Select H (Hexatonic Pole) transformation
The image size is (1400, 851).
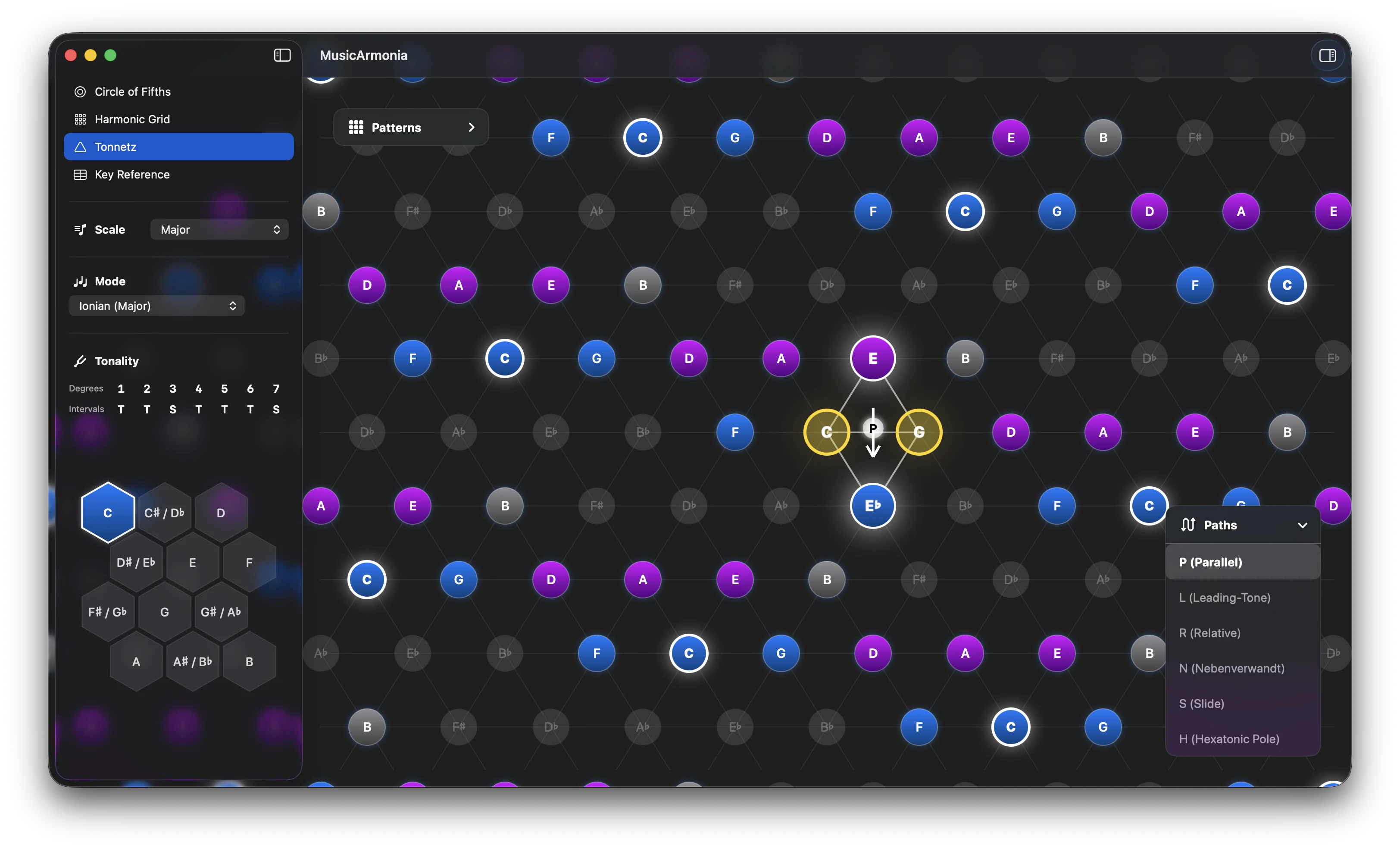click(1243, 738)
